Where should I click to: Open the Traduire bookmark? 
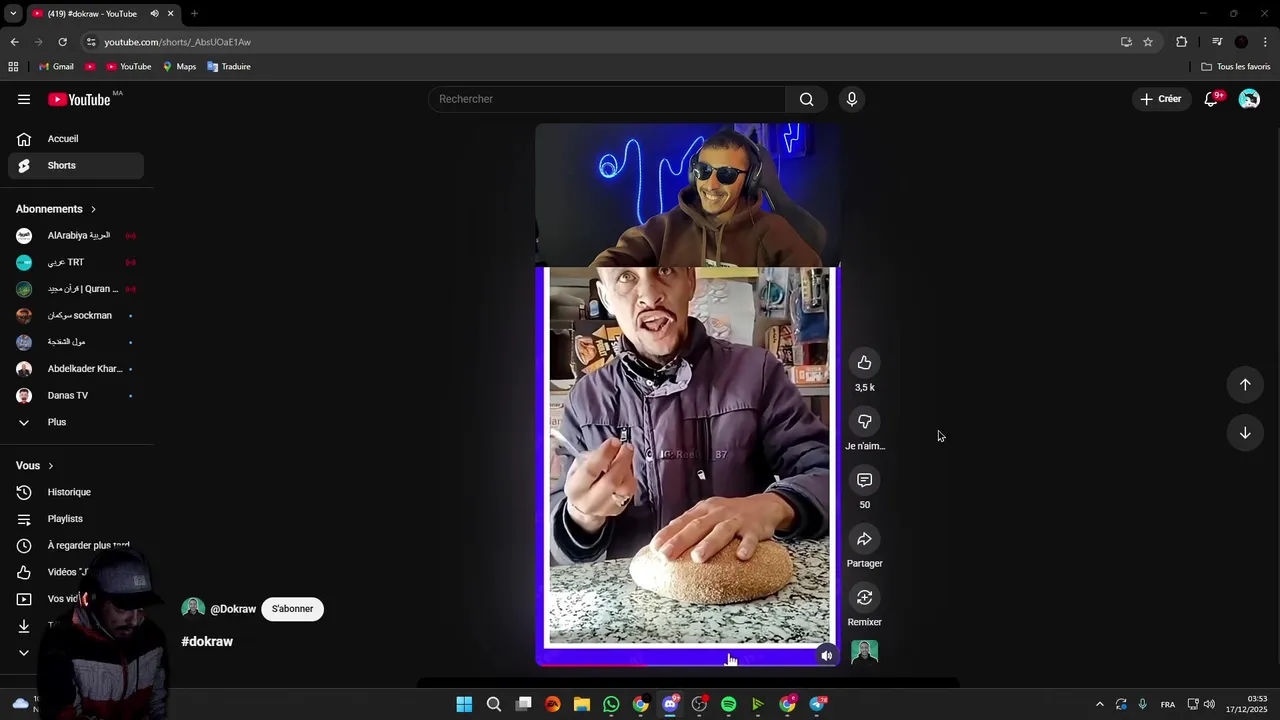pyautogui.click(x=229, y=67)
